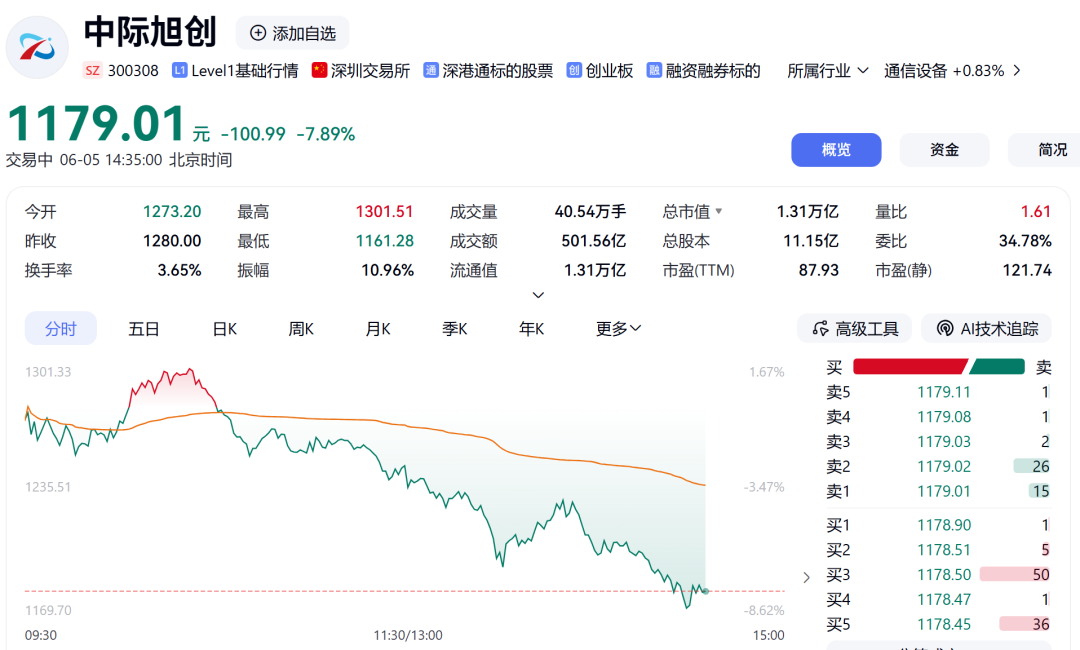Click the 买1 price 1178.90
Image resolution: width=1080 pixels, height=650 pixels.
(944, 525)
